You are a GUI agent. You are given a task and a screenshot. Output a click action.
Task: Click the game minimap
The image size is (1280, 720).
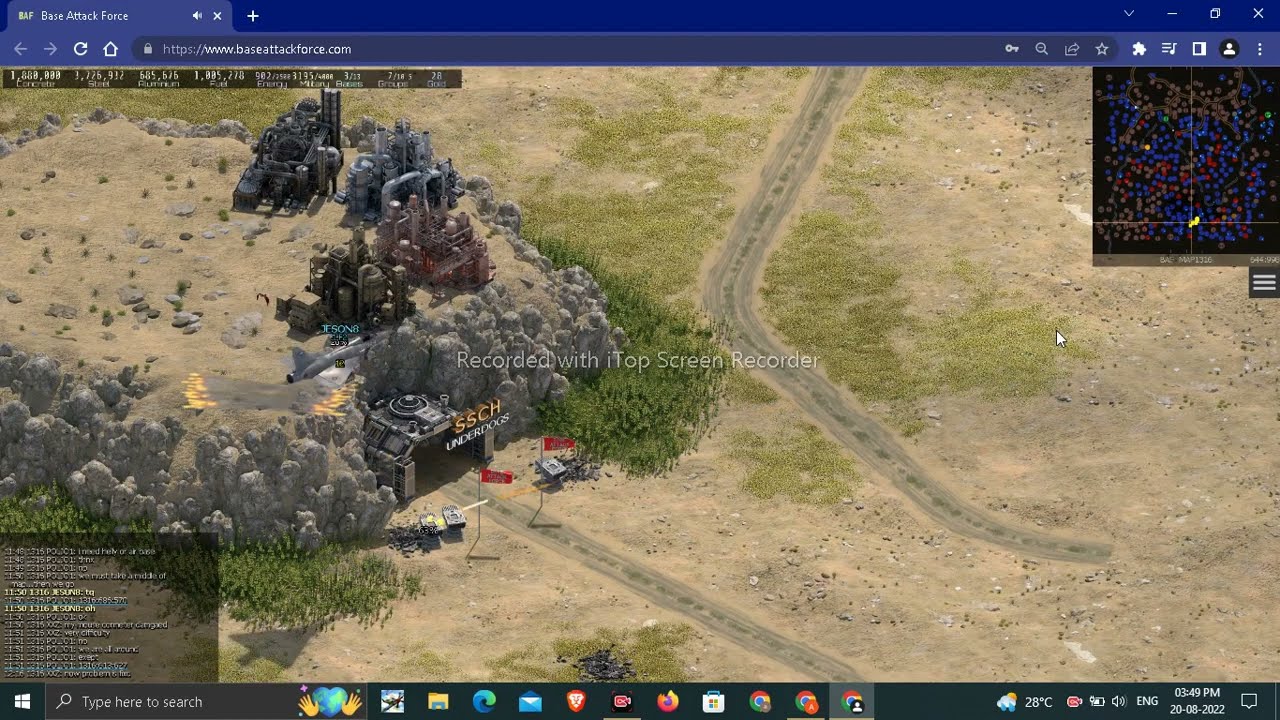click(x=1186, y=160)
